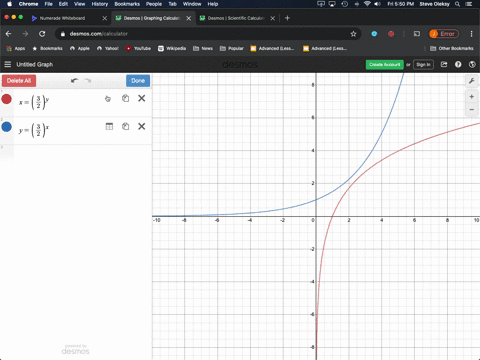Click the Wi-Fi status icon in menu bar
The width and height of the screenshot is (480, 360).
coord(367,4)
